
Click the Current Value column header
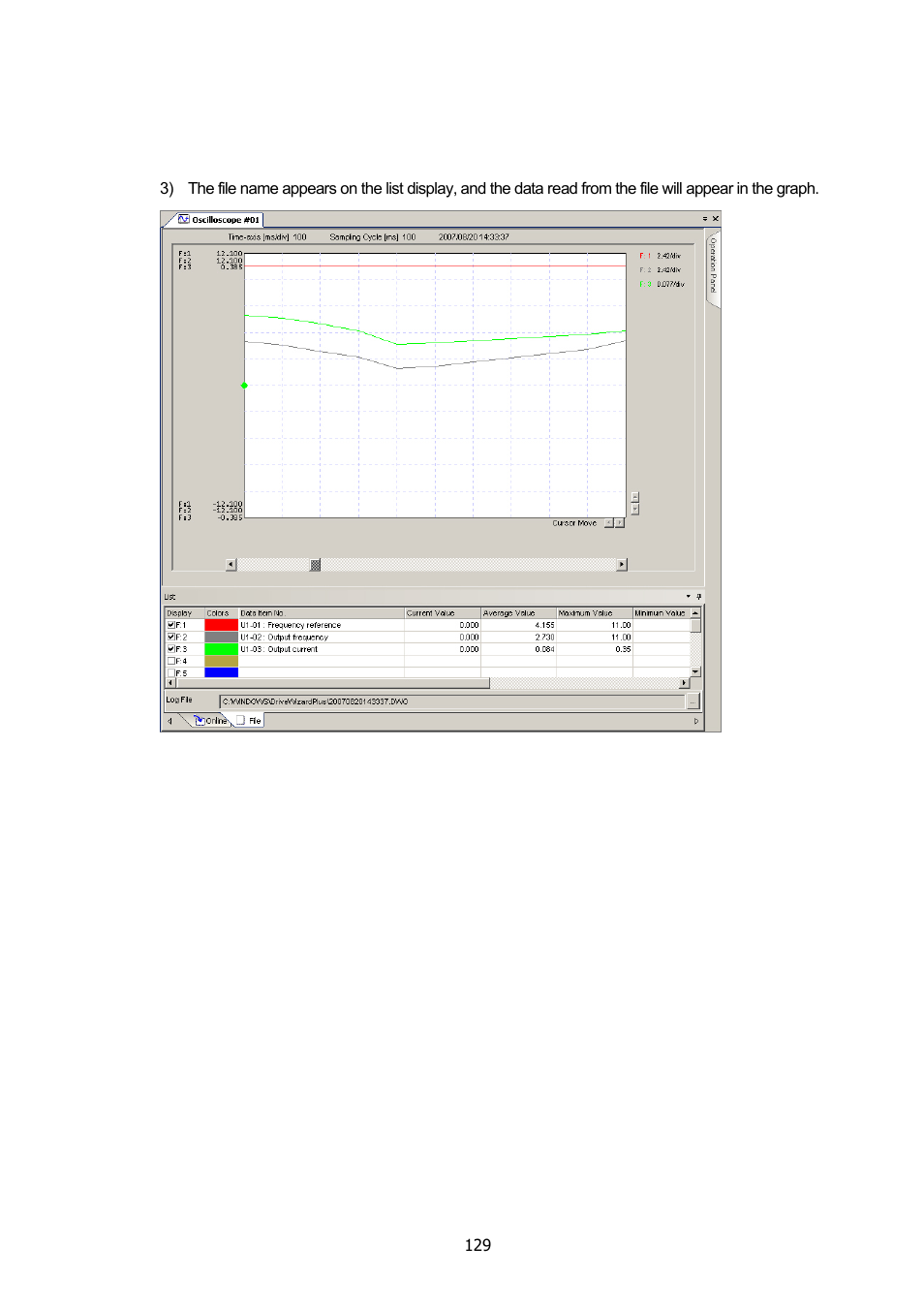[443, 613]
